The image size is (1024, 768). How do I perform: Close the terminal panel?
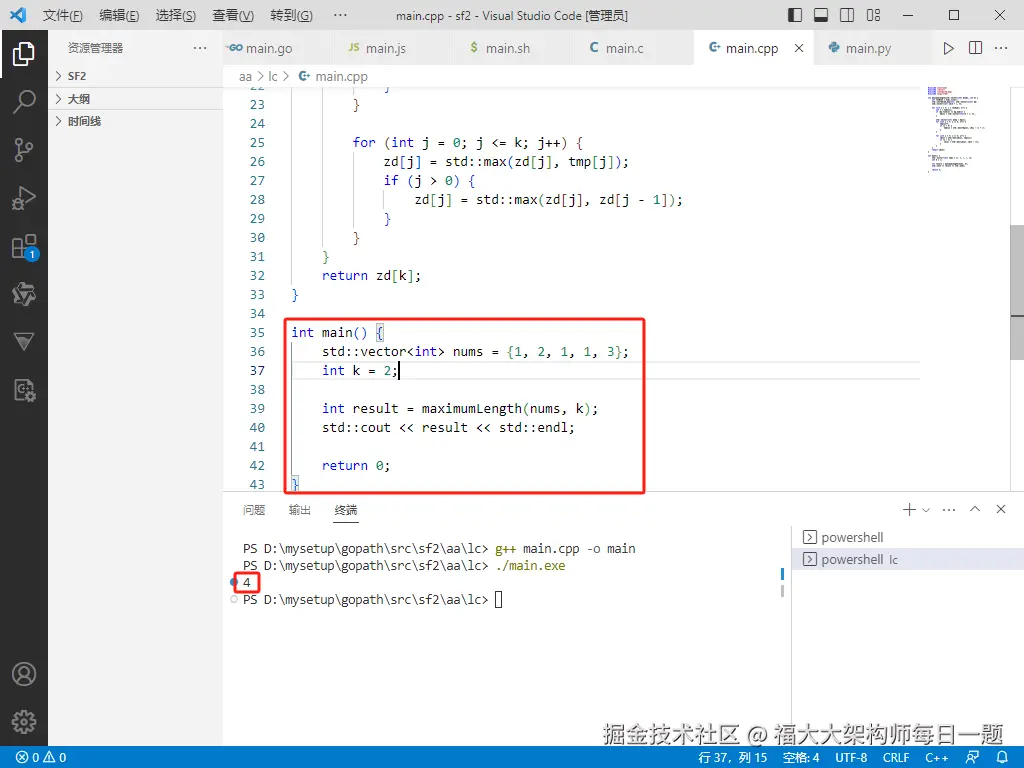1000,509
